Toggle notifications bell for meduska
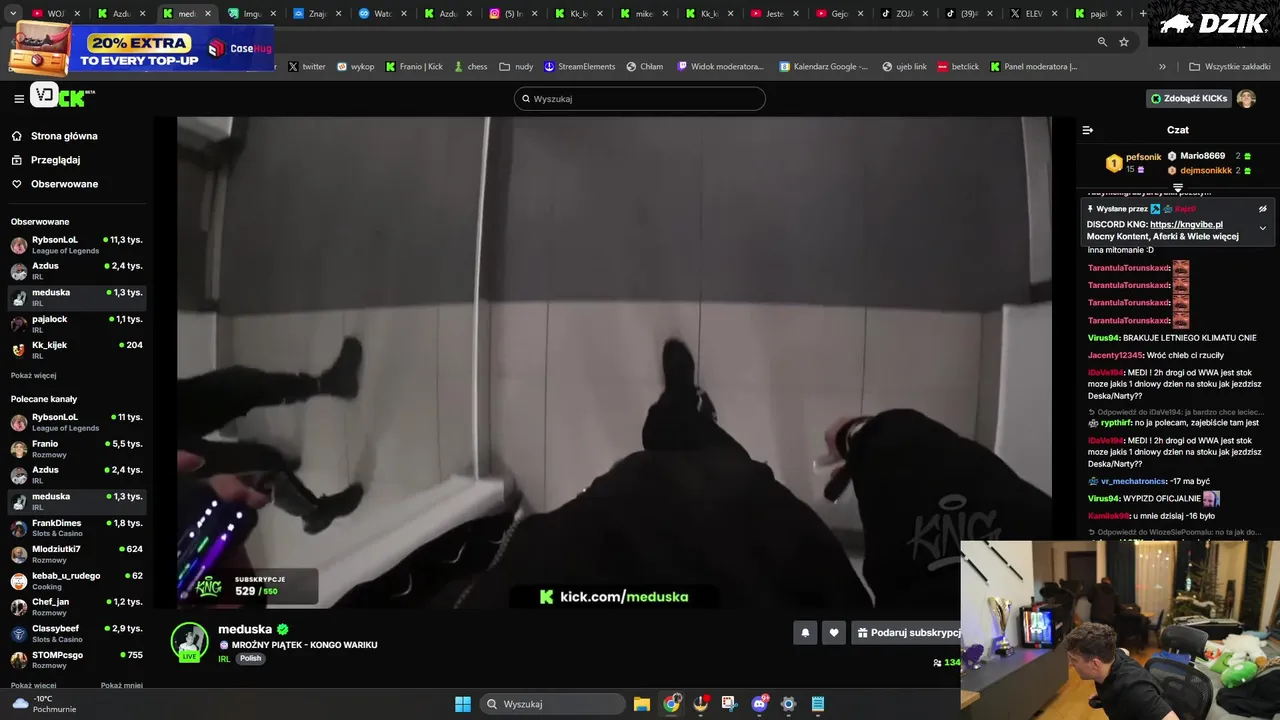This screenshot has width=1280, height=720. pyautogui.click(x=805, y=633)
